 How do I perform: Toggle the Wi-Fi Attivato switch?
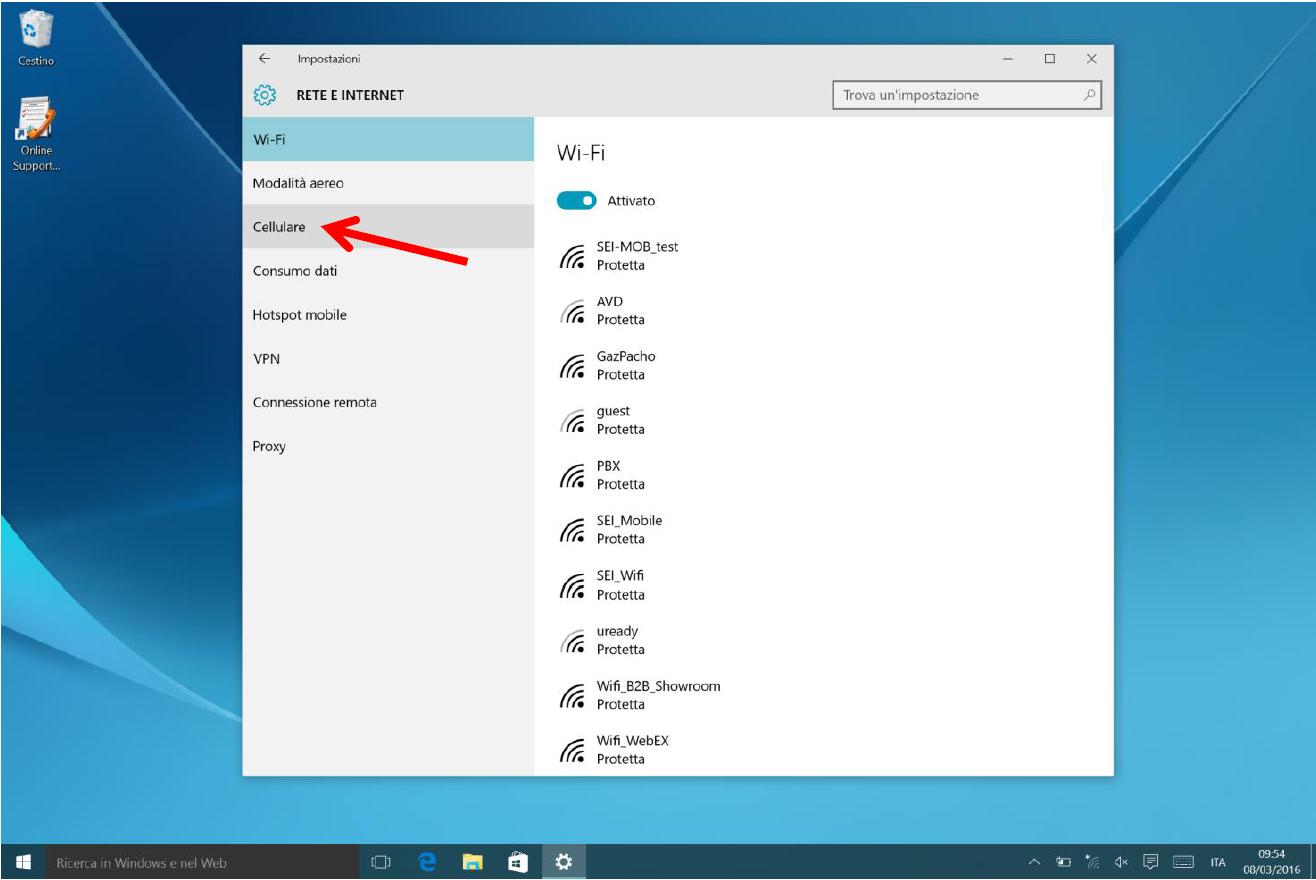(x=576, y=201)
